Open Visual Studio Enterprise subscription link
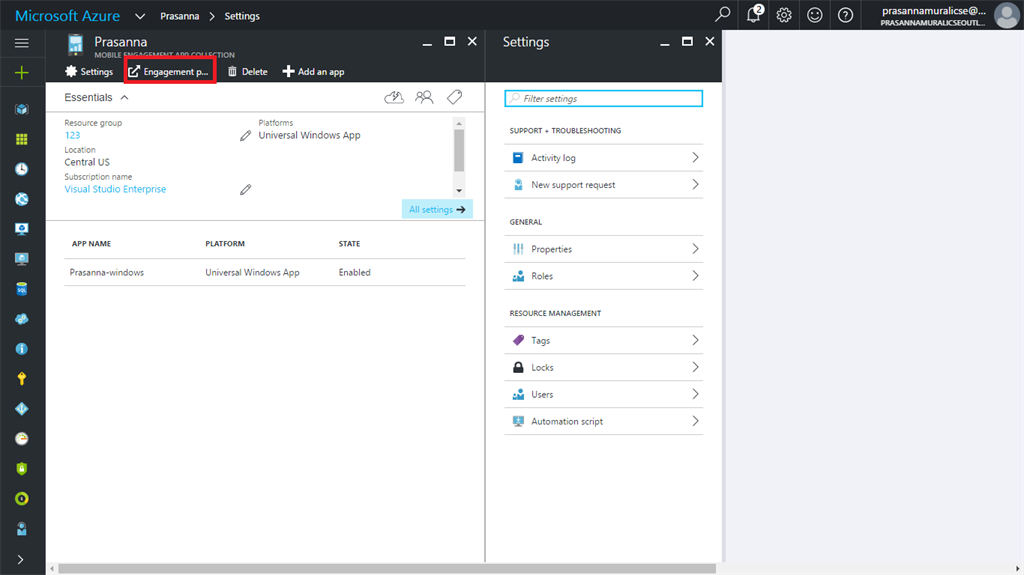Image resolution: width=1024 pixels, height=575 pixels. pyautogui.click(x=115, y=189)
